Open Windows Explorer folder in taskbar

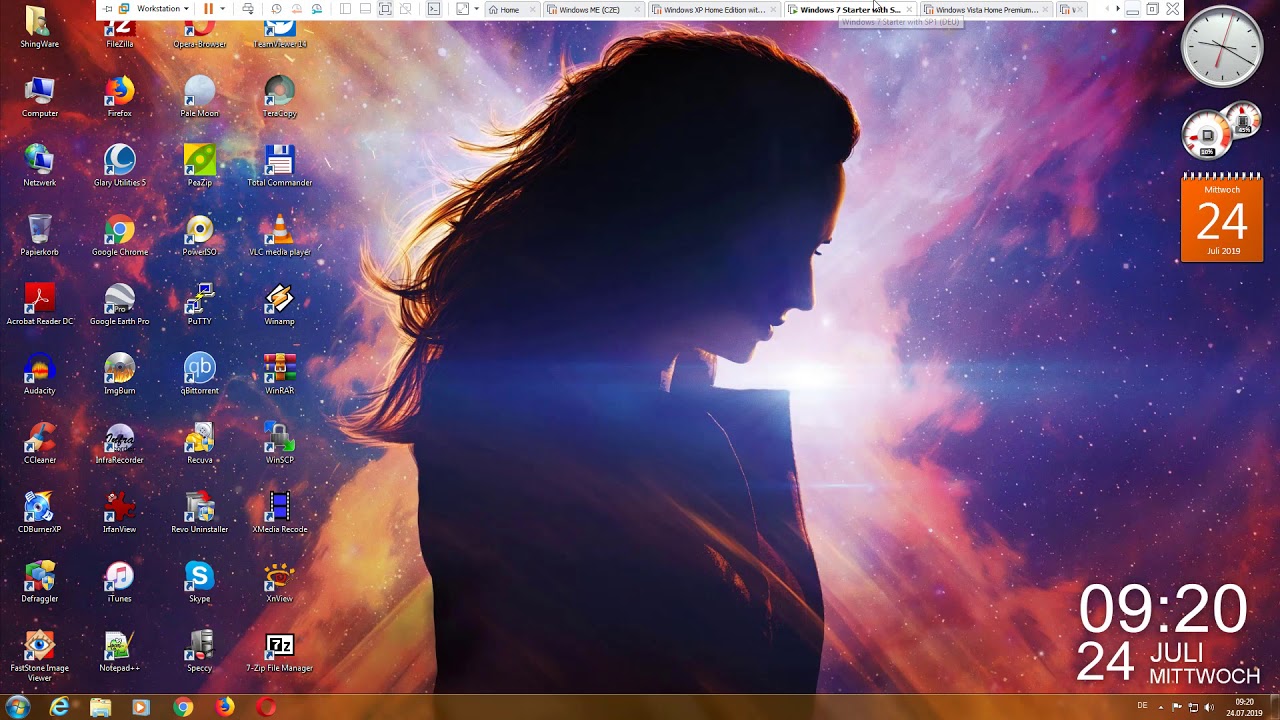[100, 707]
